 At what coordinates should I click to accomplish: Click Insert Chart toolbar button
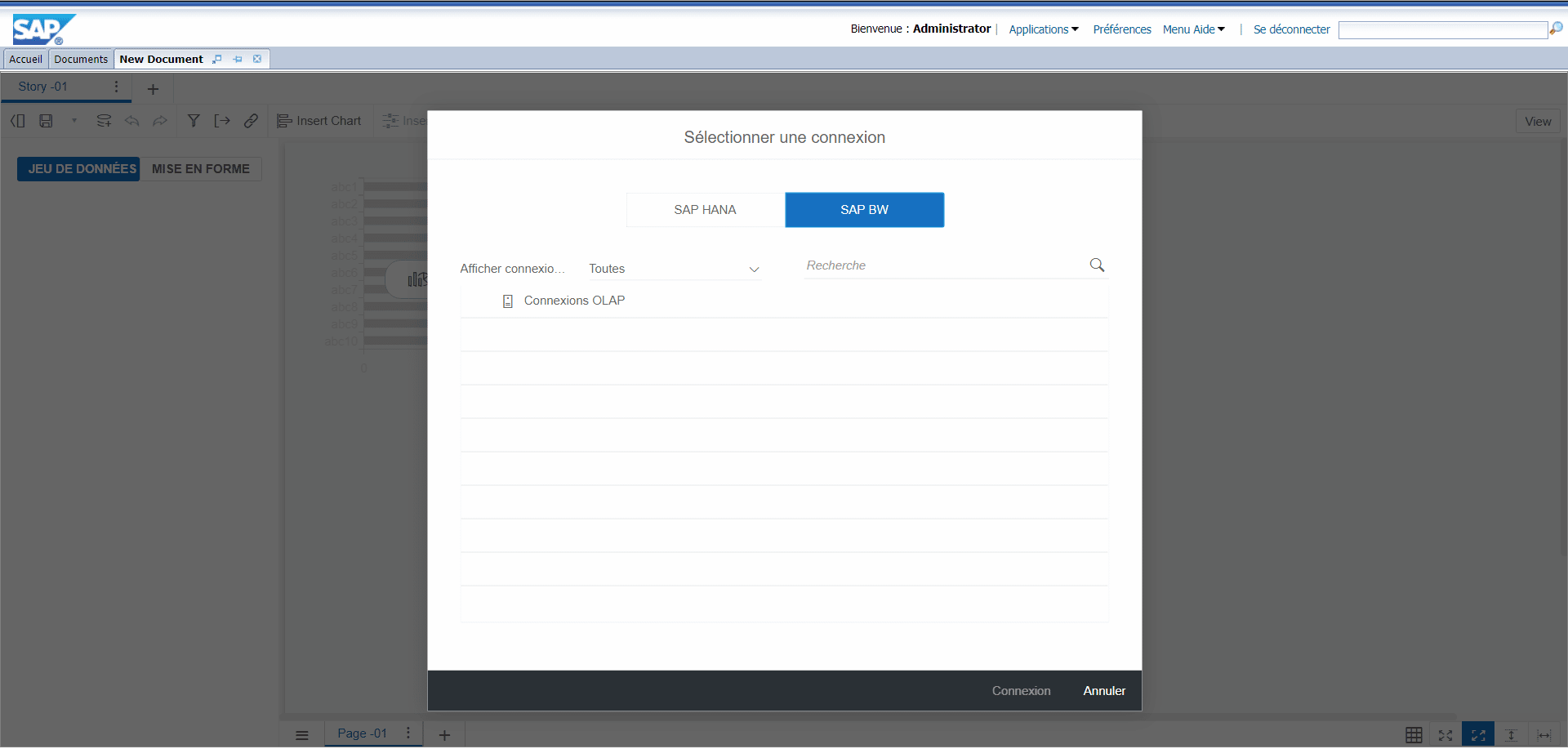click(319, 121)
